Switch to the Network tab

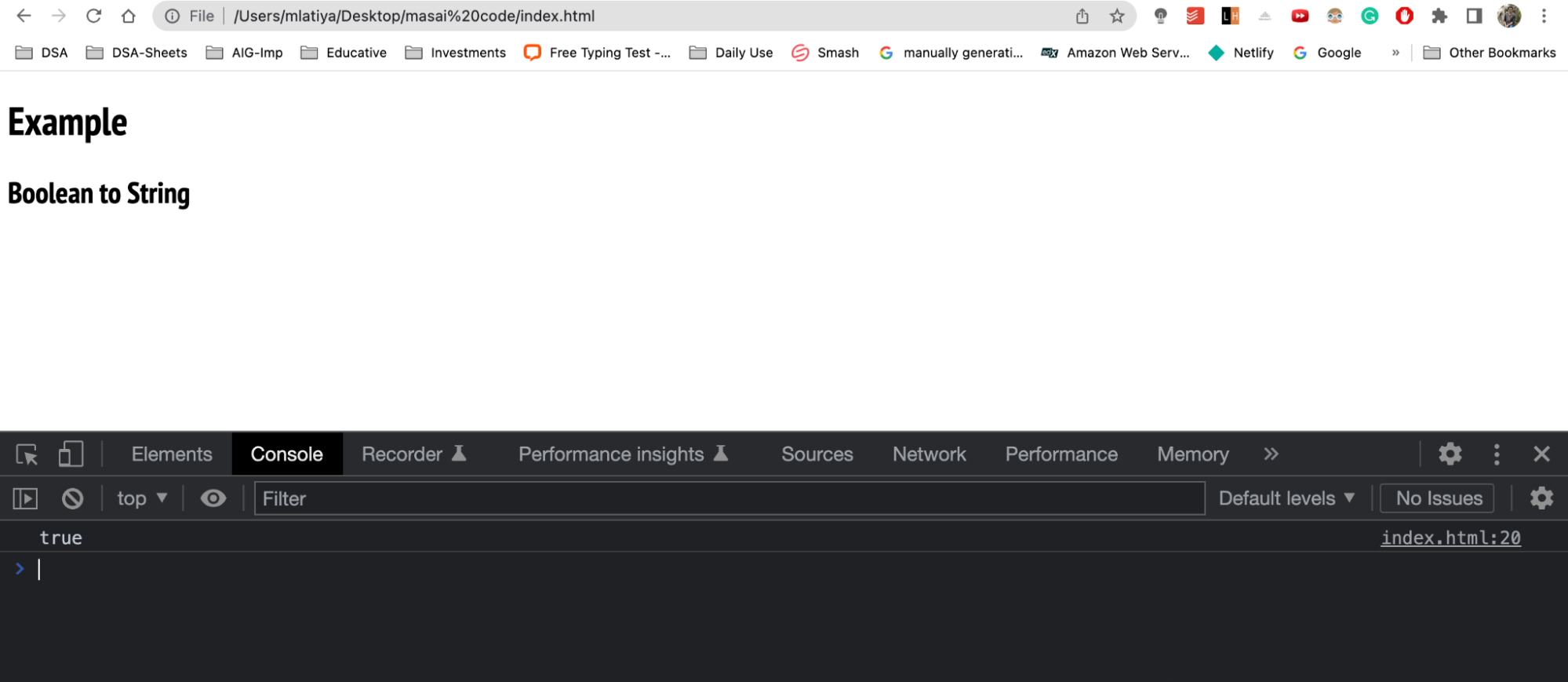pyautogui.click(x=929, y=454)
